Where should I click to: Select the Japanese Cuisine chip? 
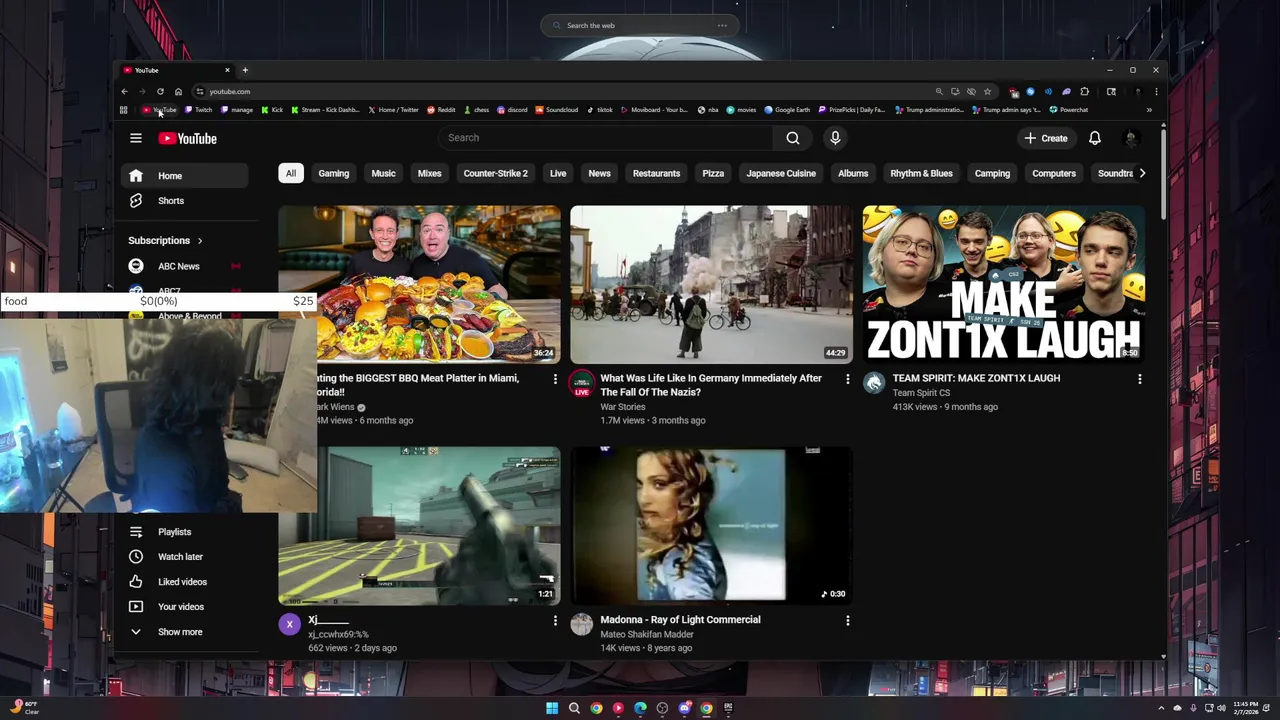(781, 173)
